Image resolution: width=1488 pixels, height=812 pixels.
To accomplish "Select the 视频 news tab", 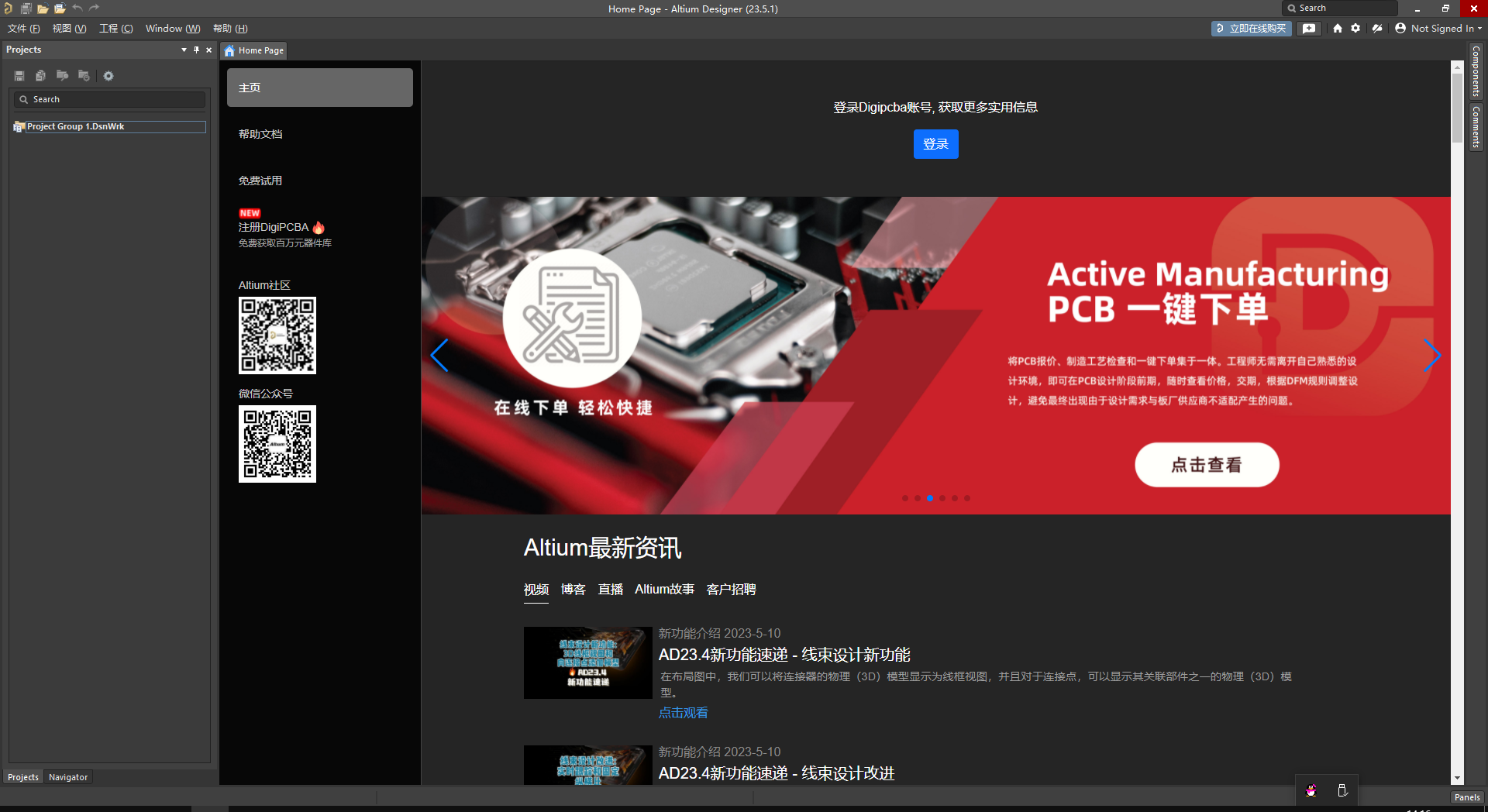I will pos(536,590).
